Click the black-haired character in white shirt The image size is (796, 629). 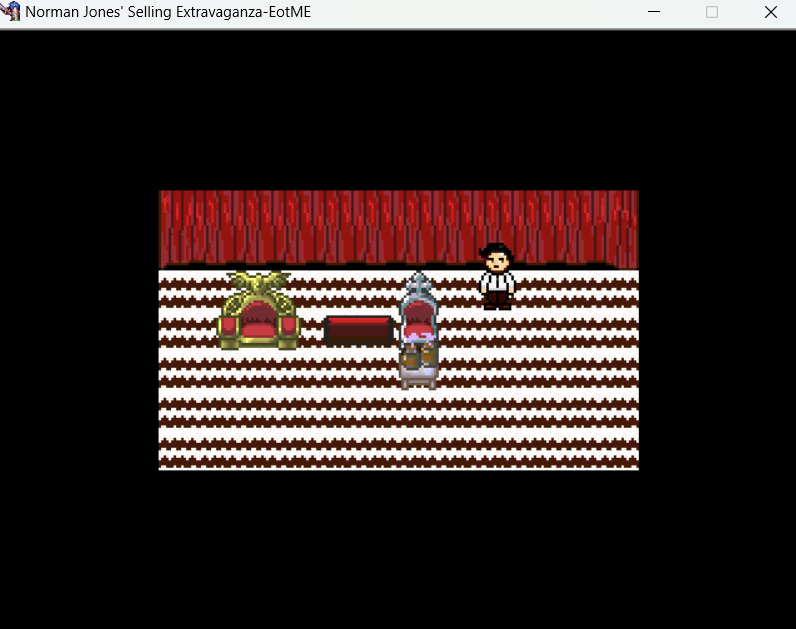tap(497, 277)
